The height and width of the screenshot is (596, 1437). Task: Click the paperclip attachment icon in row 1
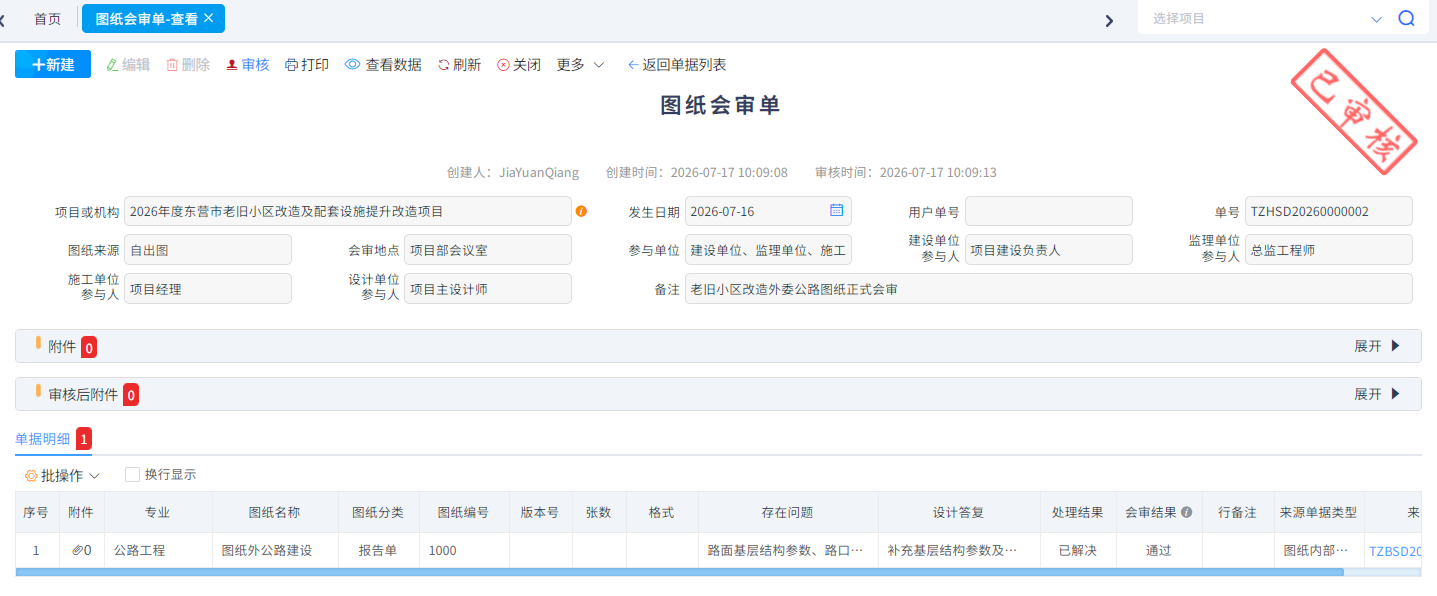[x=78, y=550]
